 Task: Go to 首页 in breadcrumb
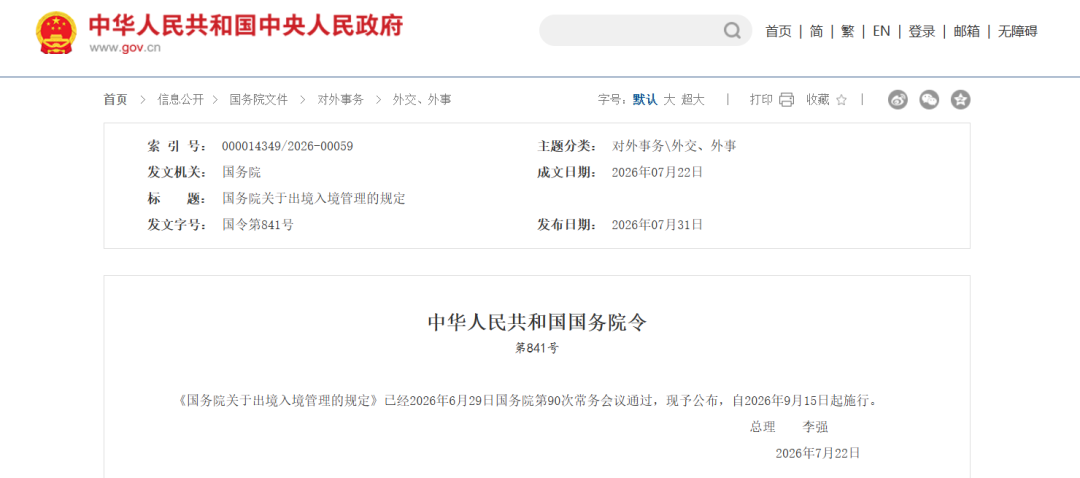click(116, 100)
